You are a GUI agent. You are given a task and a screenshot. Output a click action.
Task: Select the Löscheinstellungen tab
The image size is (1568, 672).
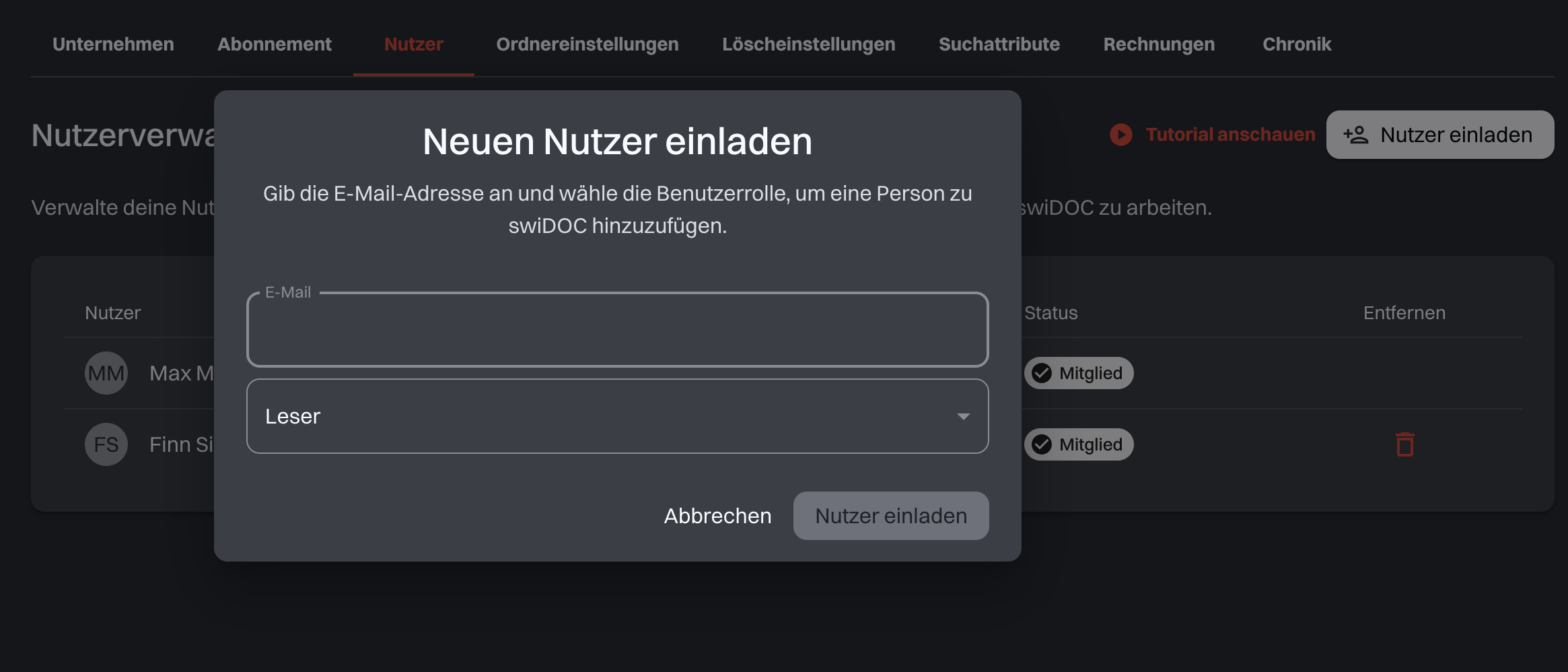tap(808, 44)
